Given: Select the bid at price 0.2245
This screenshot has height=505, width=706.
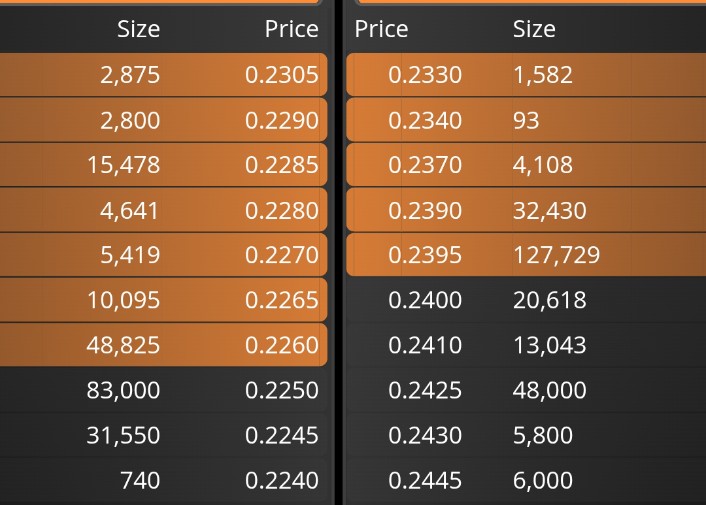Looking at the screenshot, I should 163,435.
